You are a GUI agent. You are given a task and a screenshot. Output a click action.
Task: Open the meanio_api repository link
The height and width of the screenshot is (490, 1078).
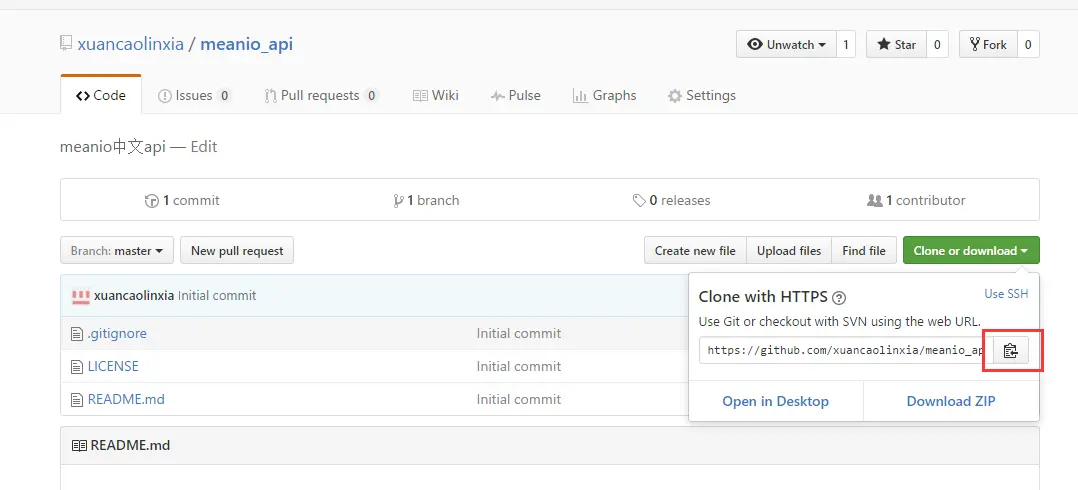pos(247,45)
